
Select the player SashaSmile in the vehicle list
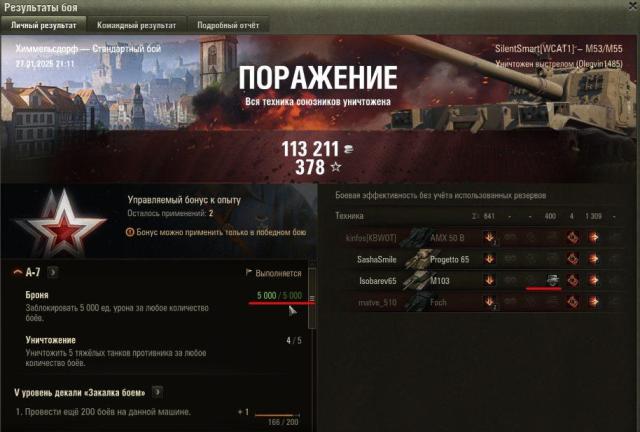[x=376, y=259]
